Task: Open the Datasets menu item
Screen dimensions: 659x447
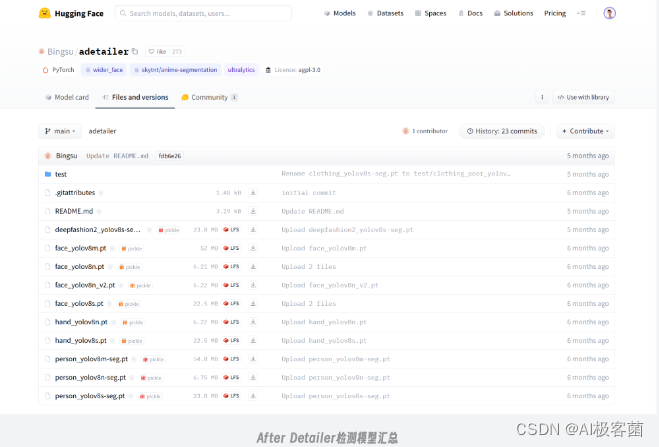Action: tap(385, 13)
